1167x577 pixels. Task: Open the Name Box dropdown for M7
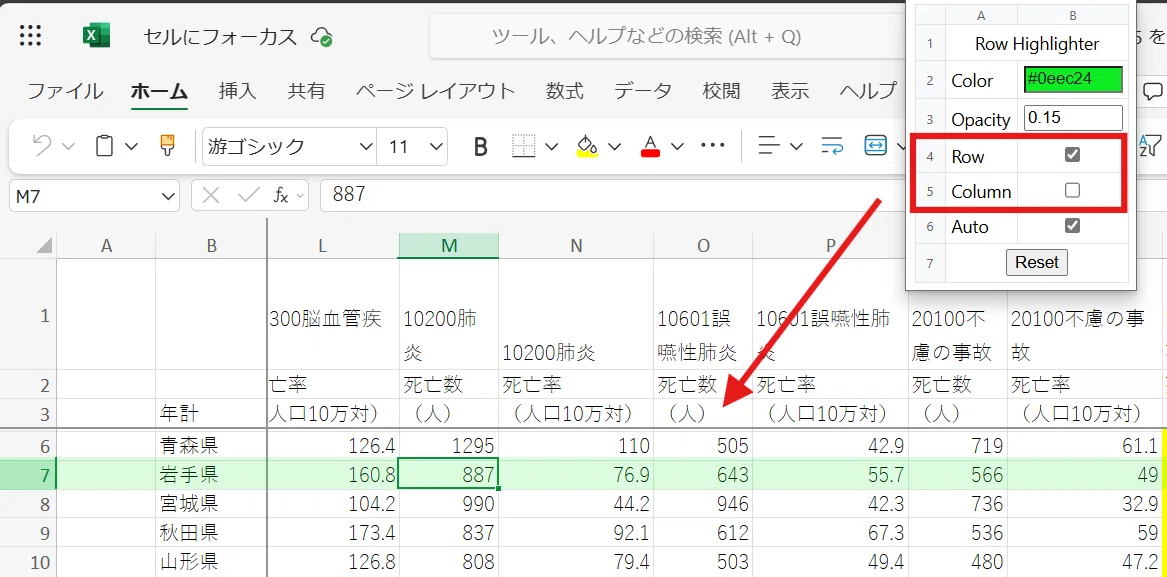click(x=166, y=197)
